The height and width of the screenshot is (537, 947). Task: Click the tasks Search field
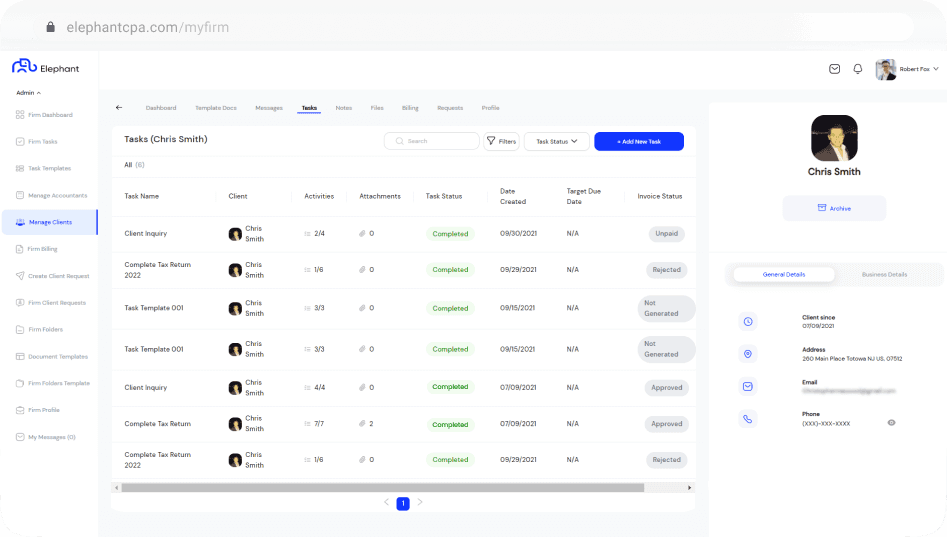click(x=432, y=141)
